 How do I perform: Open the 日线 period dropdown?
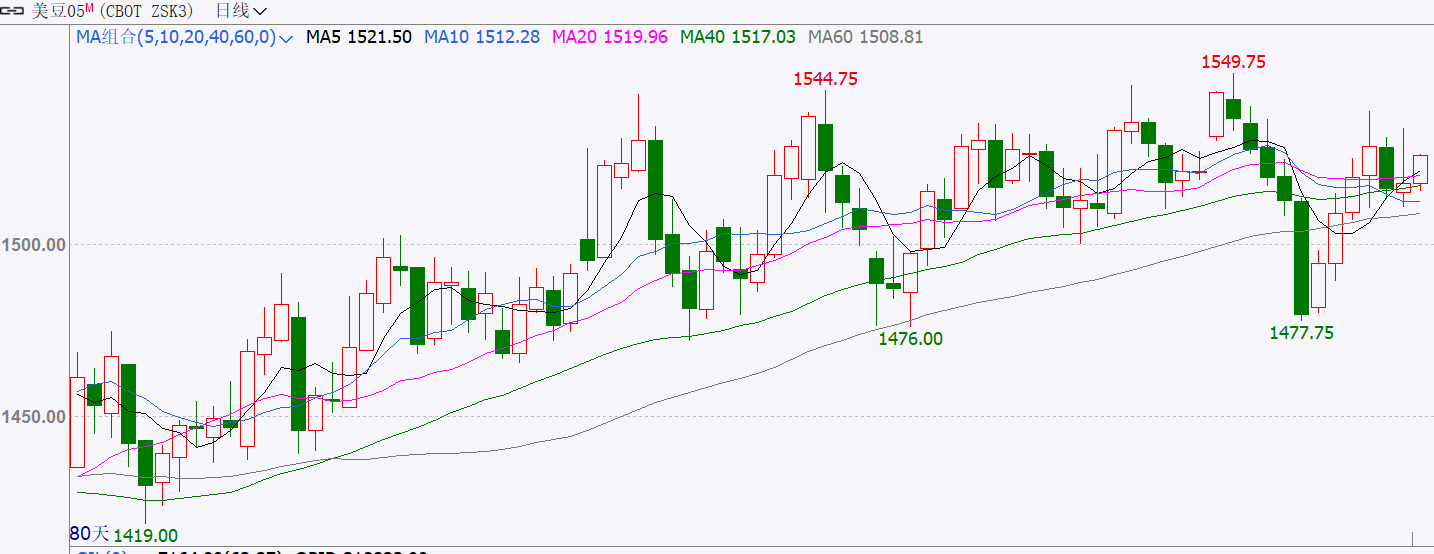click(x=241, y=11)
